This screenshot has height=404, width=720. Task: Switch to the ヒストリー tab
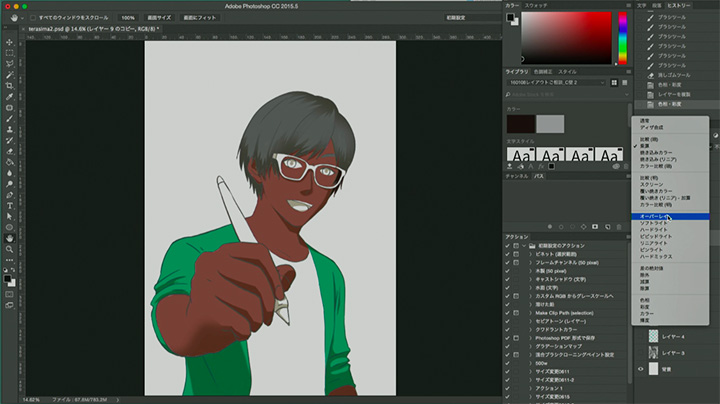pyautogui.click(x=679, y=6)
